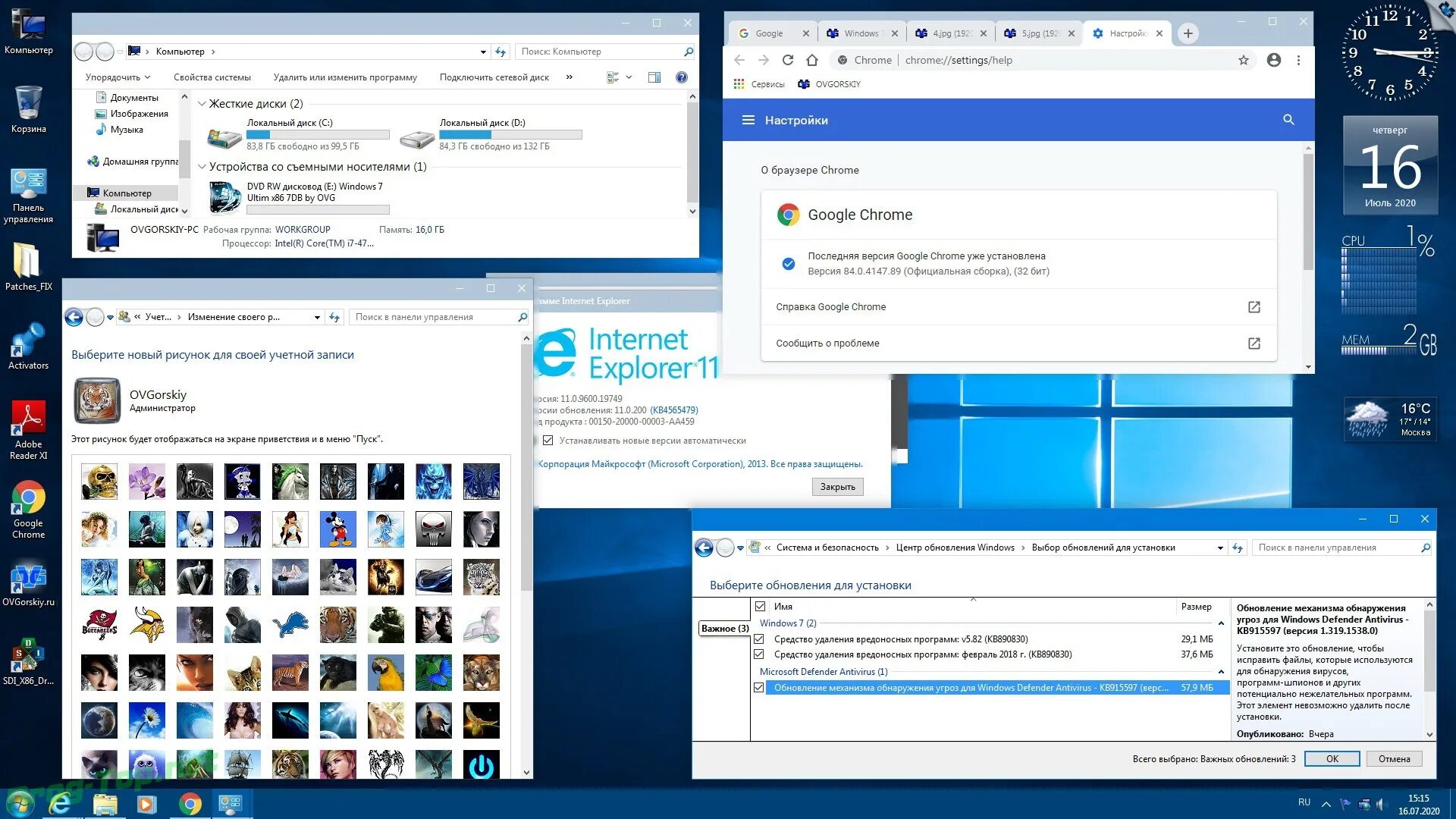Open File Explorer from the taskbar
Image resolution: width=1456 pixels, height=819 pixels.
105,804
